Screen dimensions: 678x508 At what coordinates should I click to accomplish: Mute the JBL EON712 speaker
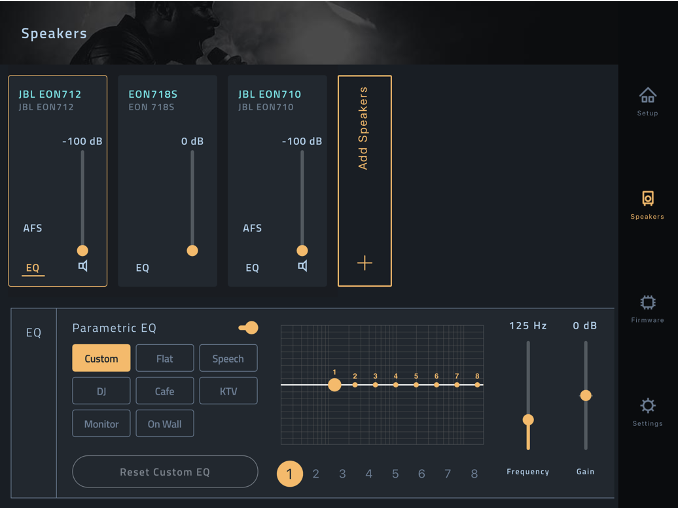coord(83,267)
